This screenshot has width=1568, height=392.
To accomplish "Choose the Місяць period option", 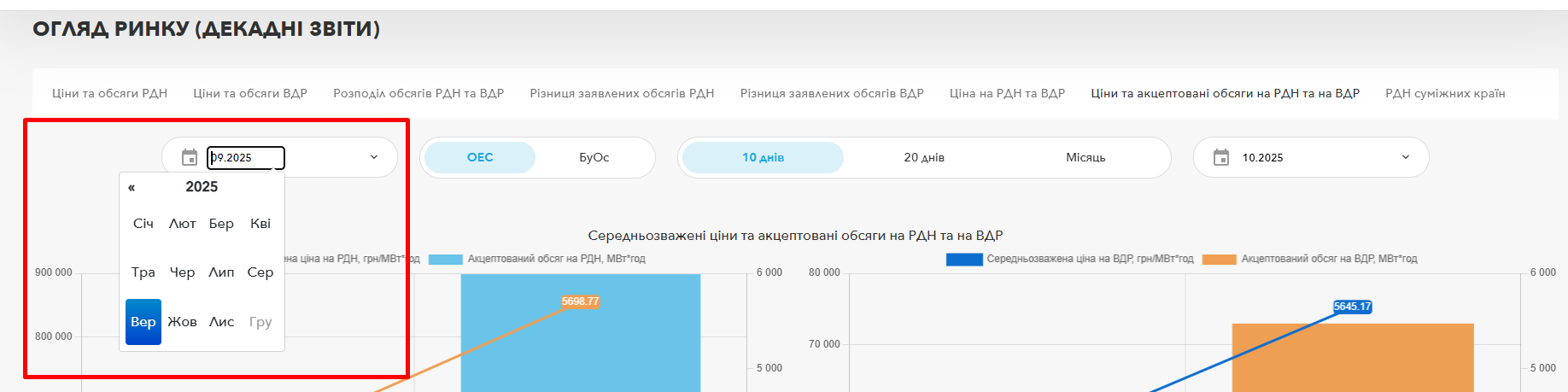I will (1085, 157).
